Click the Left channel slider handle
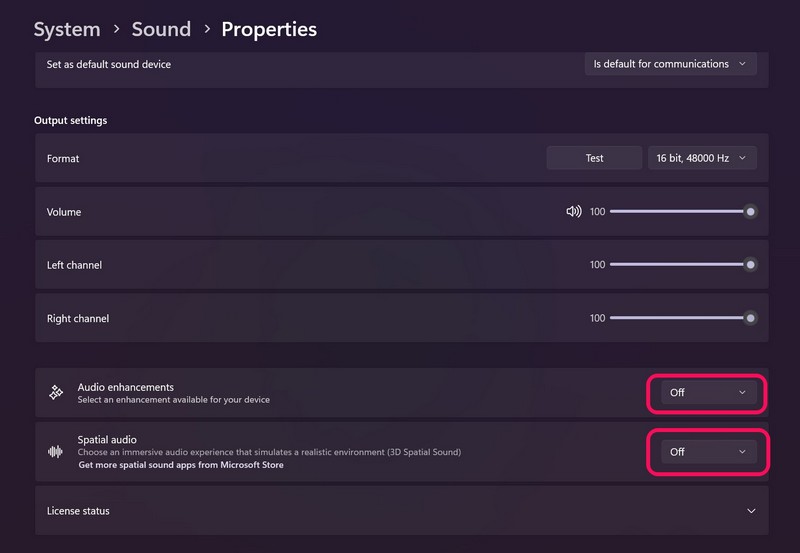Viewport: 800px width, 553px height. tap(750, 265)
